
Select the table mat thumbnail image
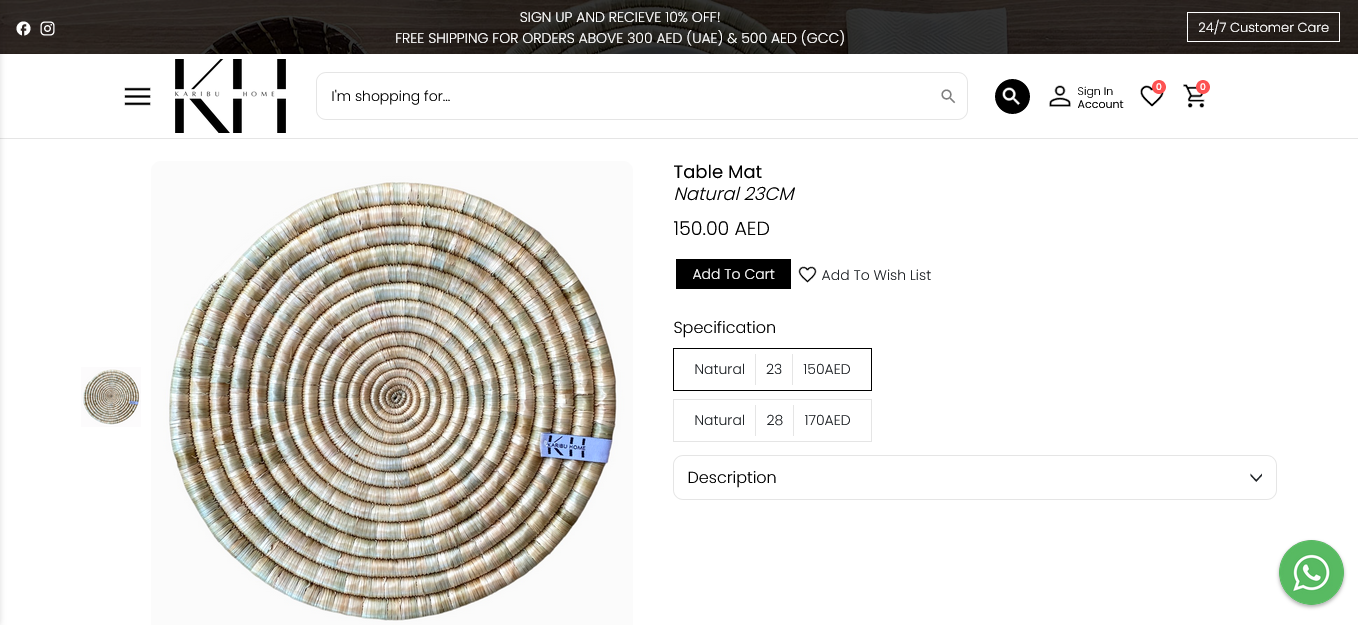click(110, 396)
